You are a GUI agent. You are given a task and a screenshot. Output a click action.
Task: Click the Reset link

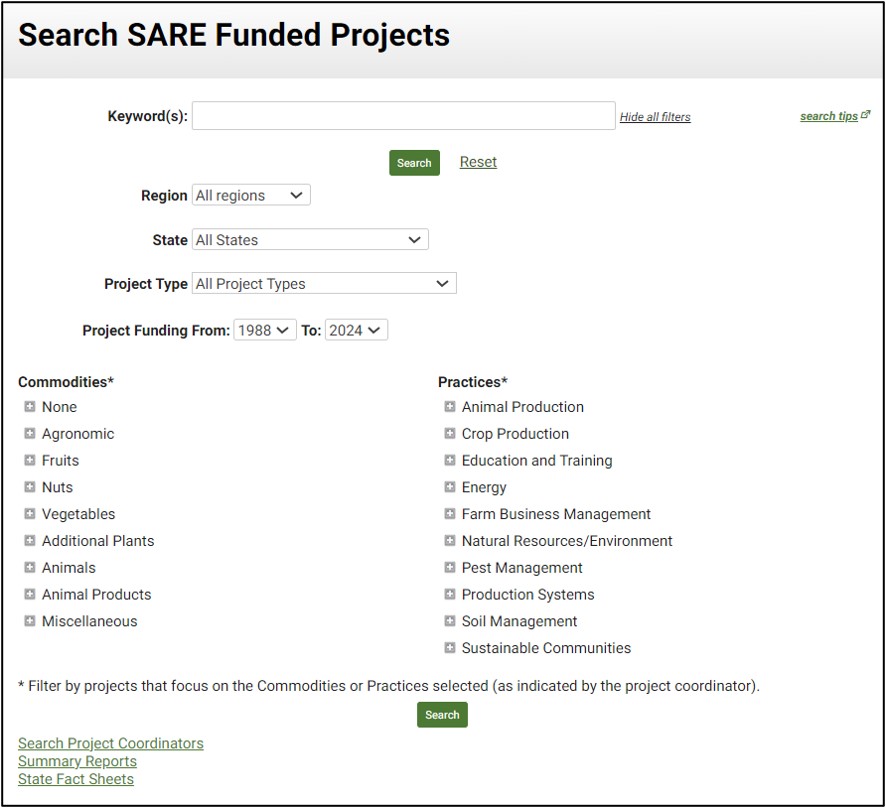coord(478,162)
